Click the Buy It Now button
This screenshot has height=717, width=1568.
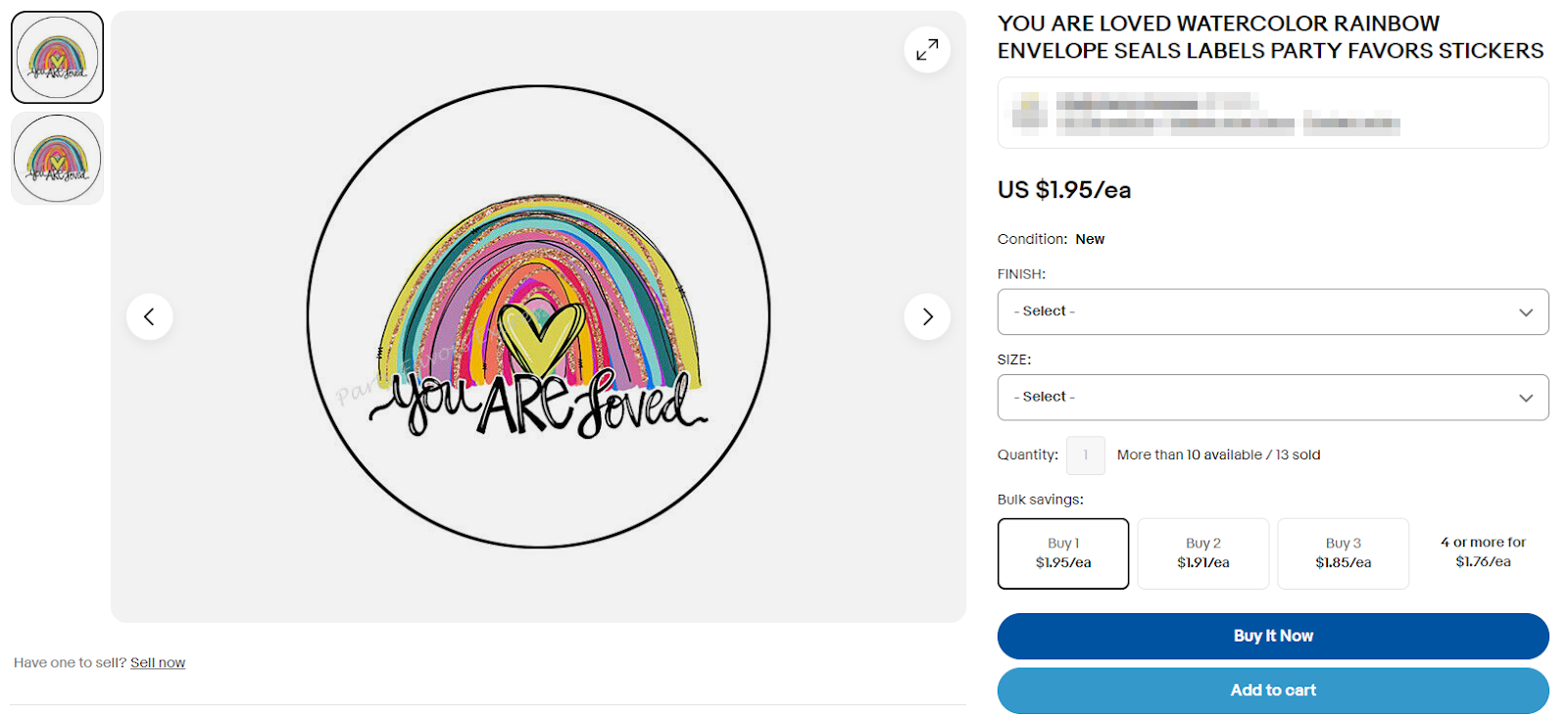tap(1273, 636)
